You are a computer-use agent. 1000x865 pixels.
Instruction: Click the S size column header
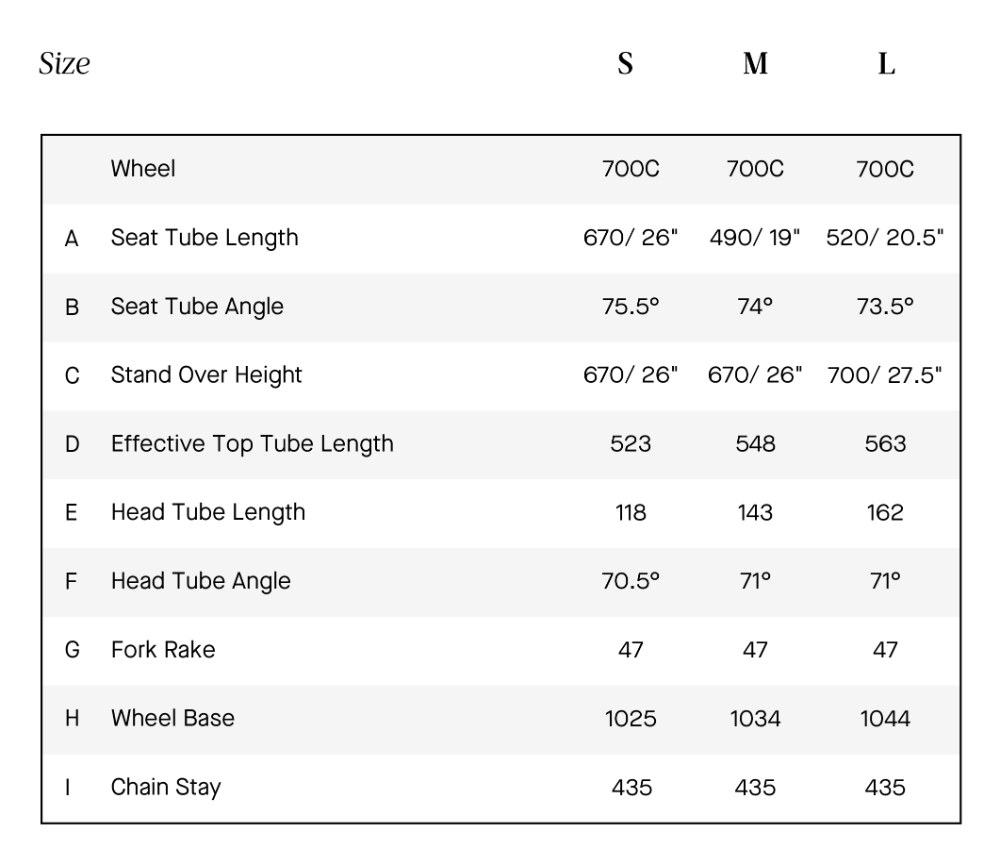point(625,66)
